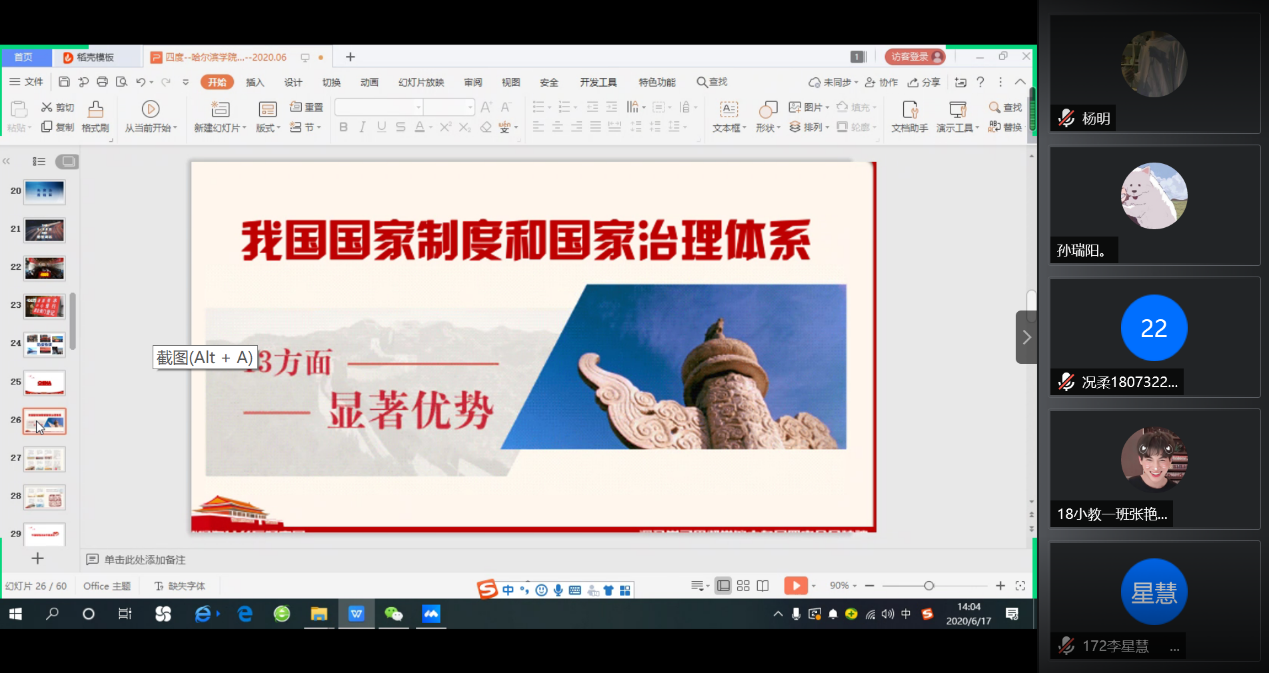Click the guest login (访客登录) button

[x=914, y=57]
